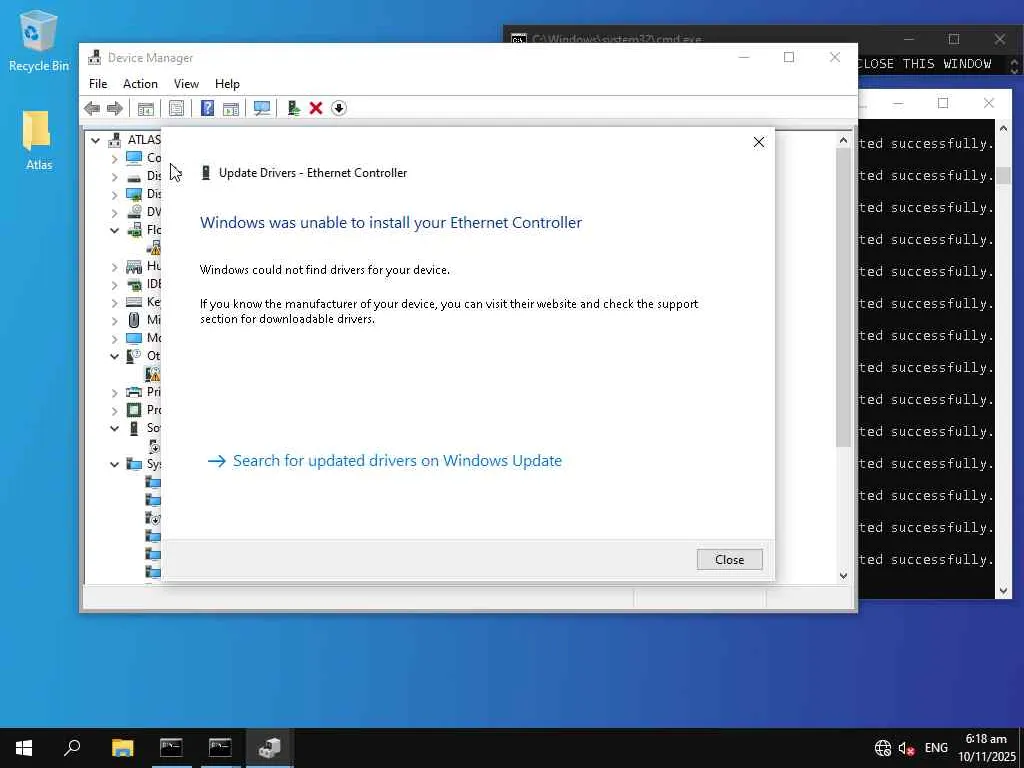Collapse the Floppy drive controllers chevron
This screenshot has width=1024, height=768.
point(114,231)
